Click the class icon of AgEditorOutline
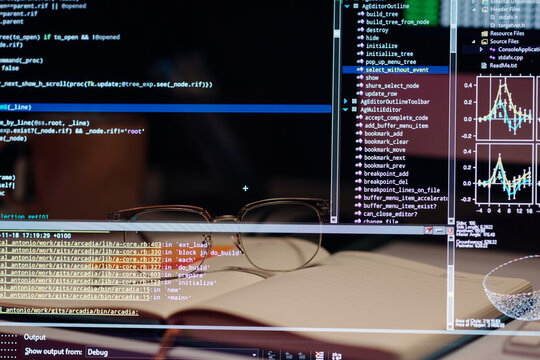Screen dimensions: 540x360 (x=356, y=6)
